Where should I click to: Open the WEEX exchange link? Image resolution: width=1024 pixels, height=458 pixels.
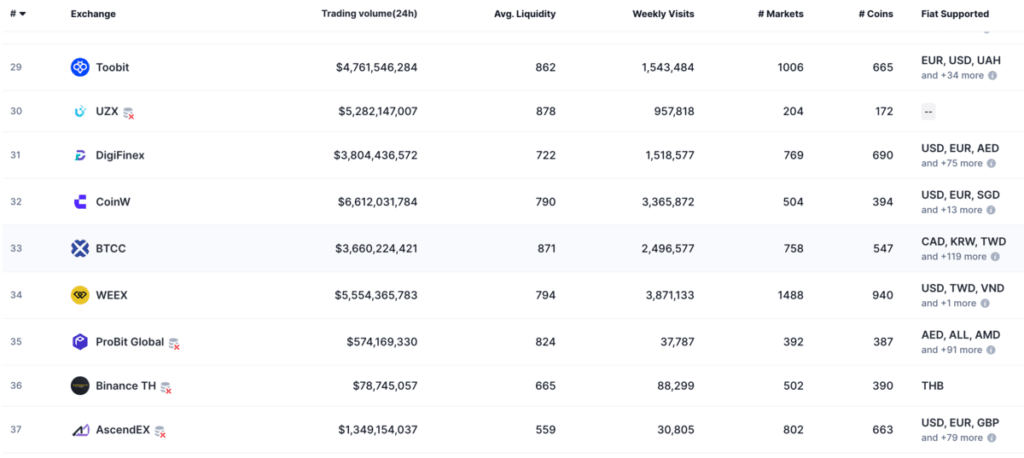(112, 295)
